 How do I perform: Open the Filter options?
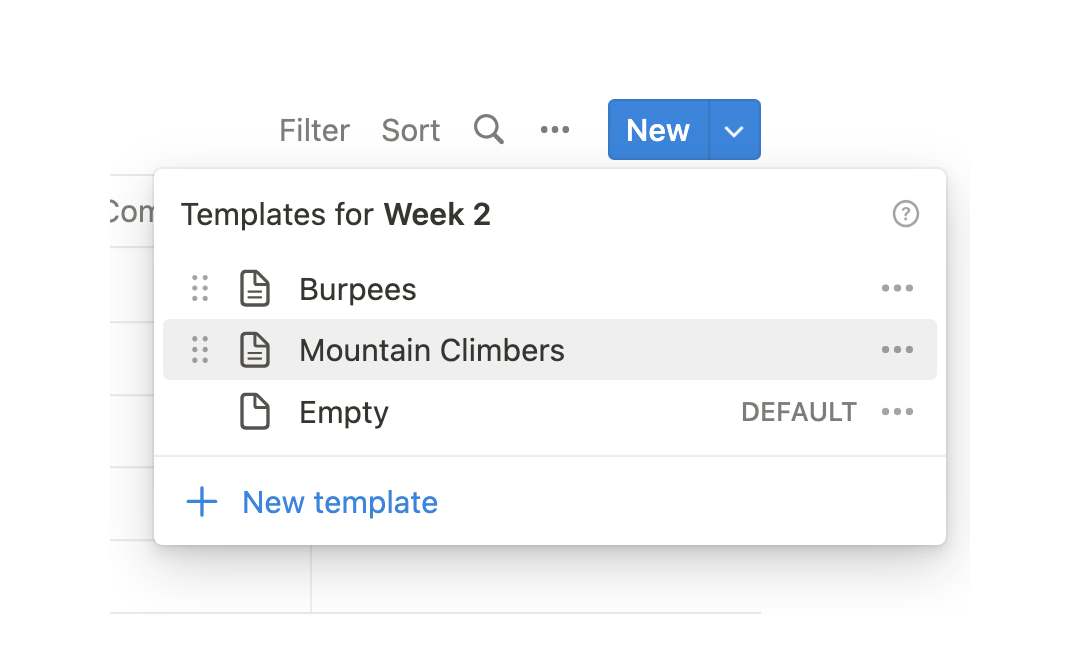coord(314,129)
